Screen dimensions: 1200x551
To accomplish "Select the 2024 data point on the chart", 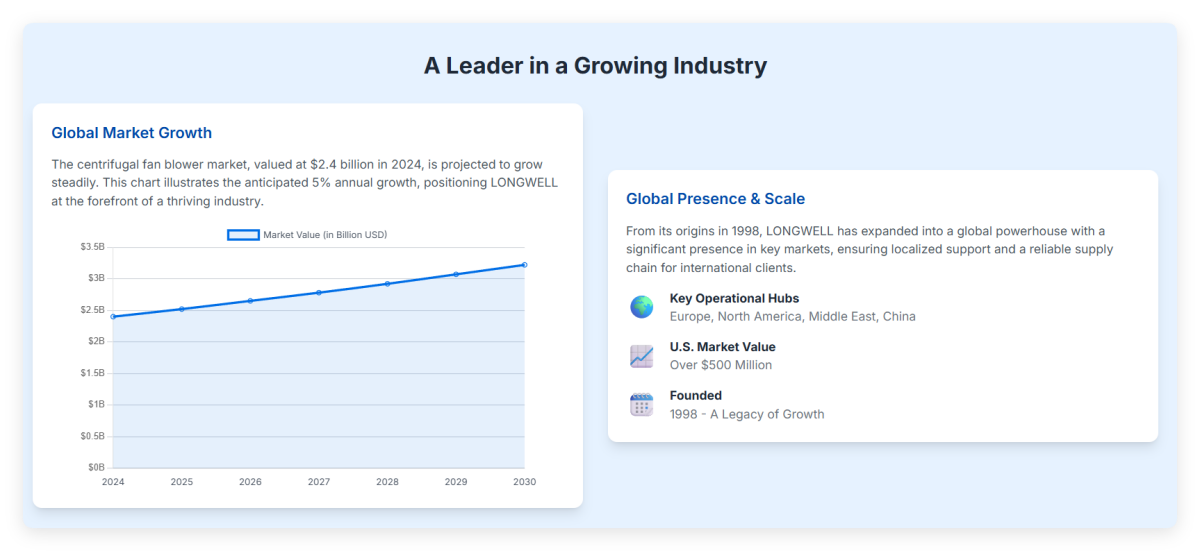I will coord(113,316).
